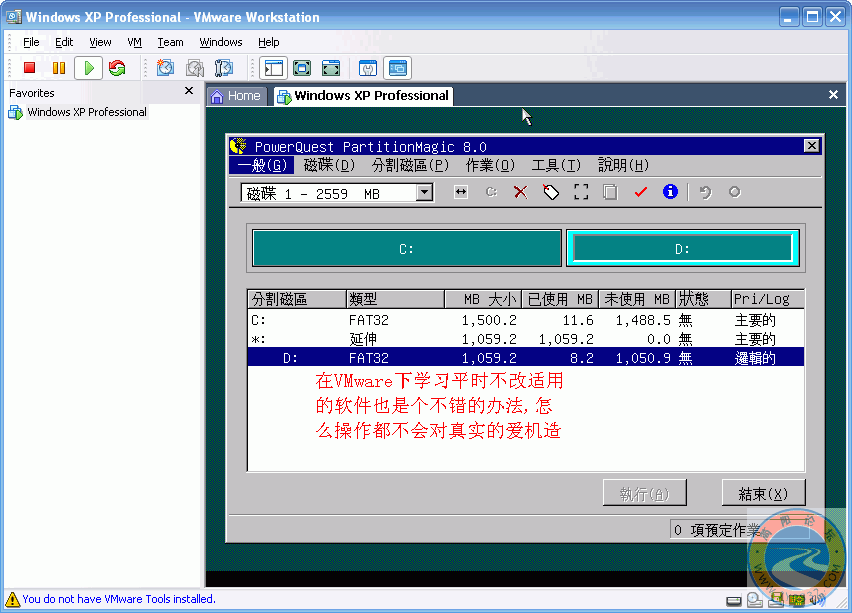The image size is (852, 613).
Task: Click the MB 大小 column header
Action: [x=483, y=299]
